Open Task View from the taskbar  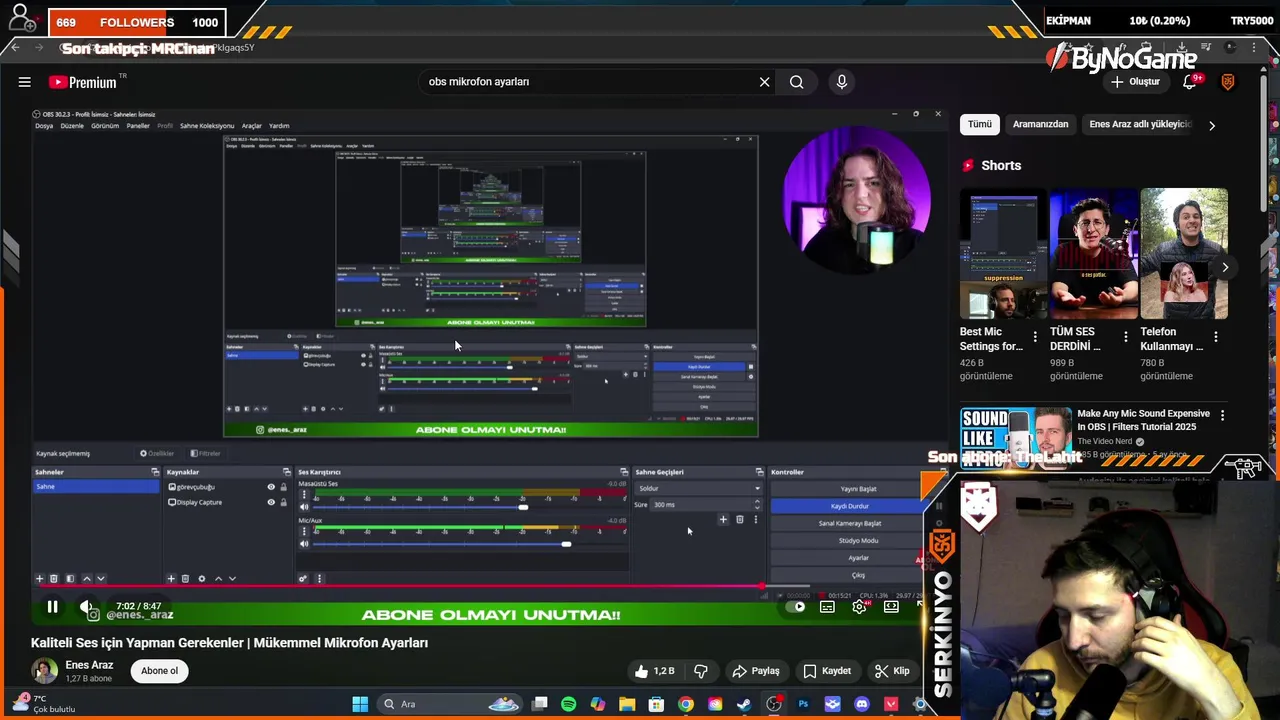(x=539, y=704)
